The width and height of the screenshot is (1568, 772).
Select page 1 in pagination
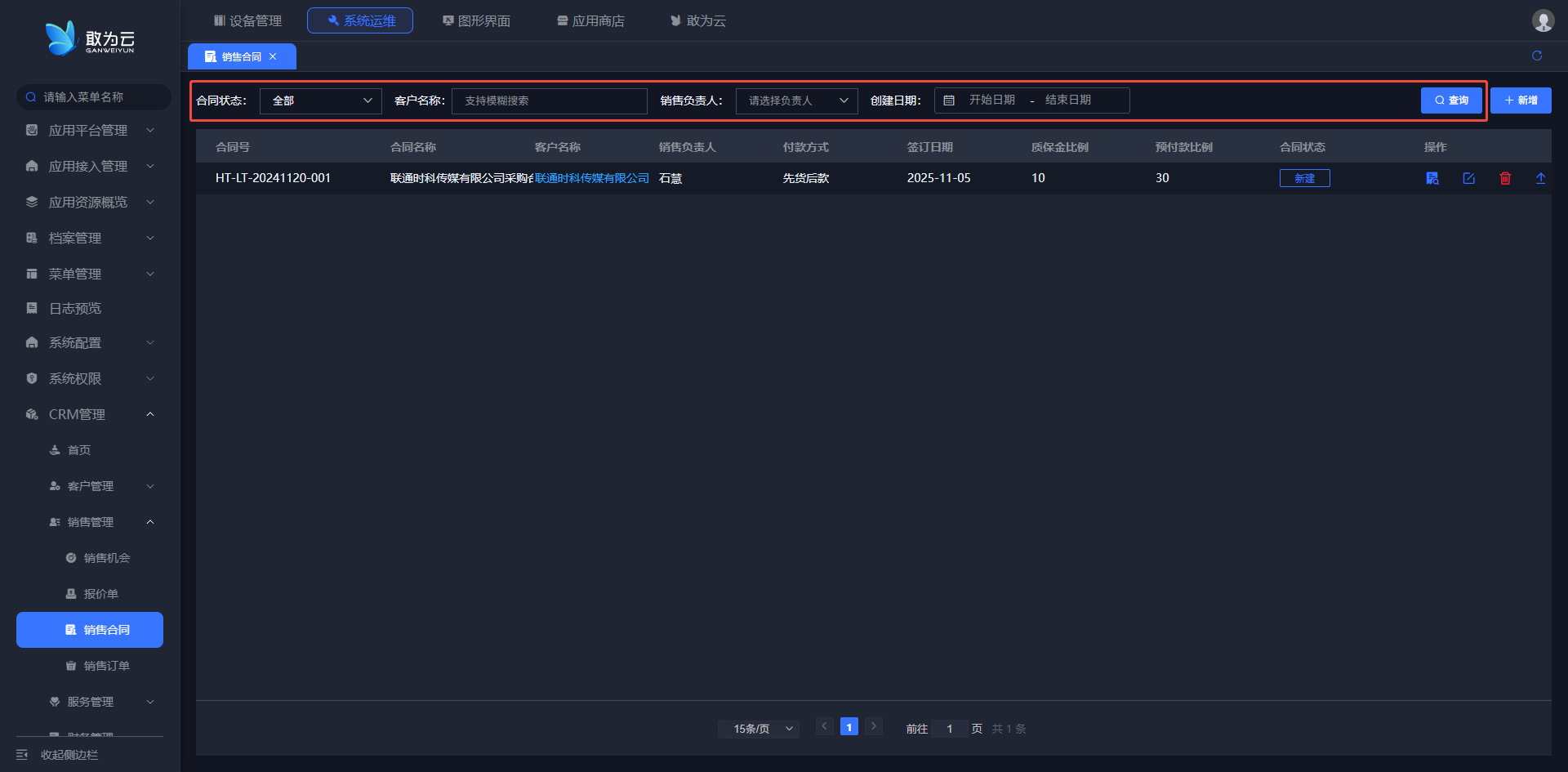(x=849, y=726)
